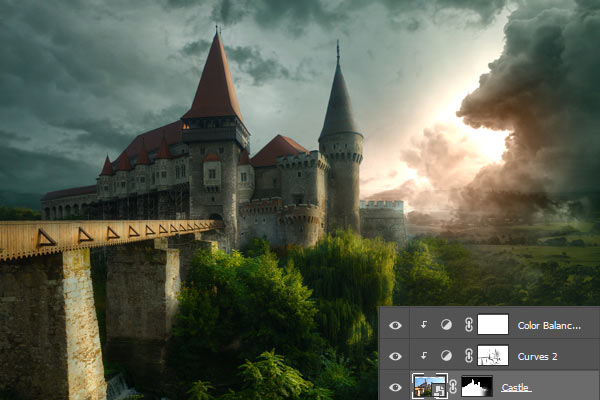Click the Curves 2 adjustment icon
The image size is (600, 400).
pyautogui.click(x=446, y=356)
